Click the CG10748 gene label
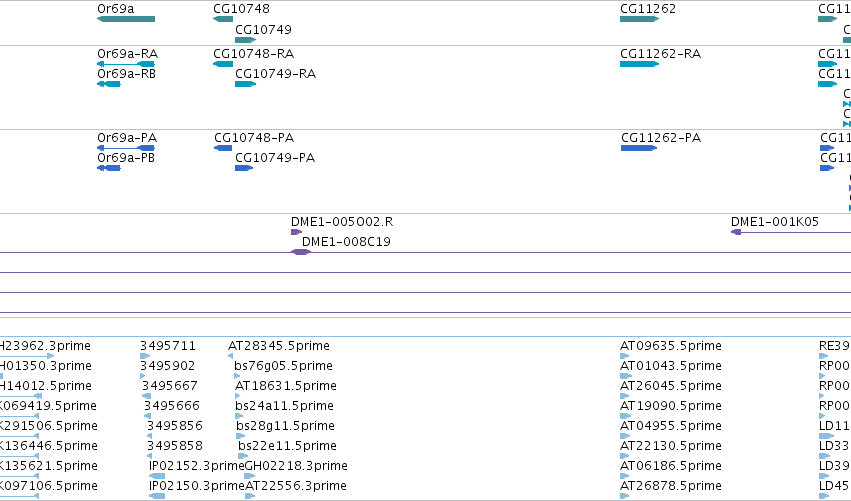The image size is (851, 501). 241,9
